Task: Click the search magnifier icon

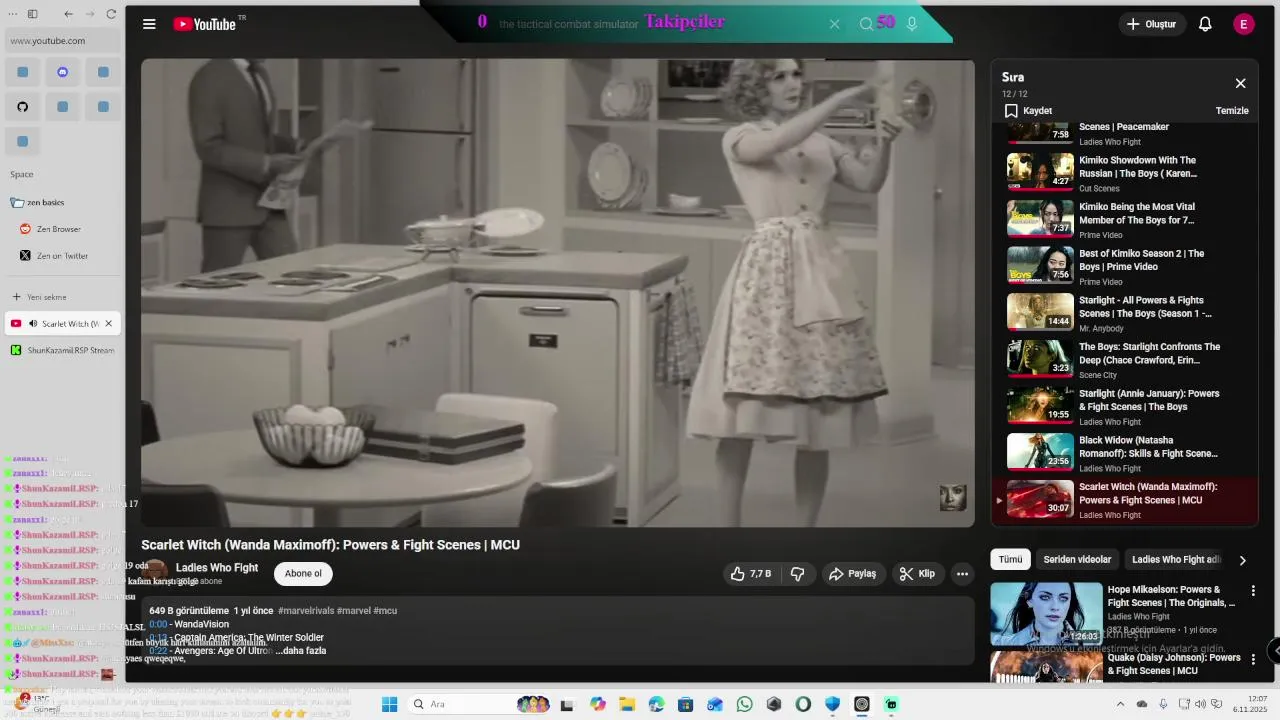Action: click(x=866, y=24)
